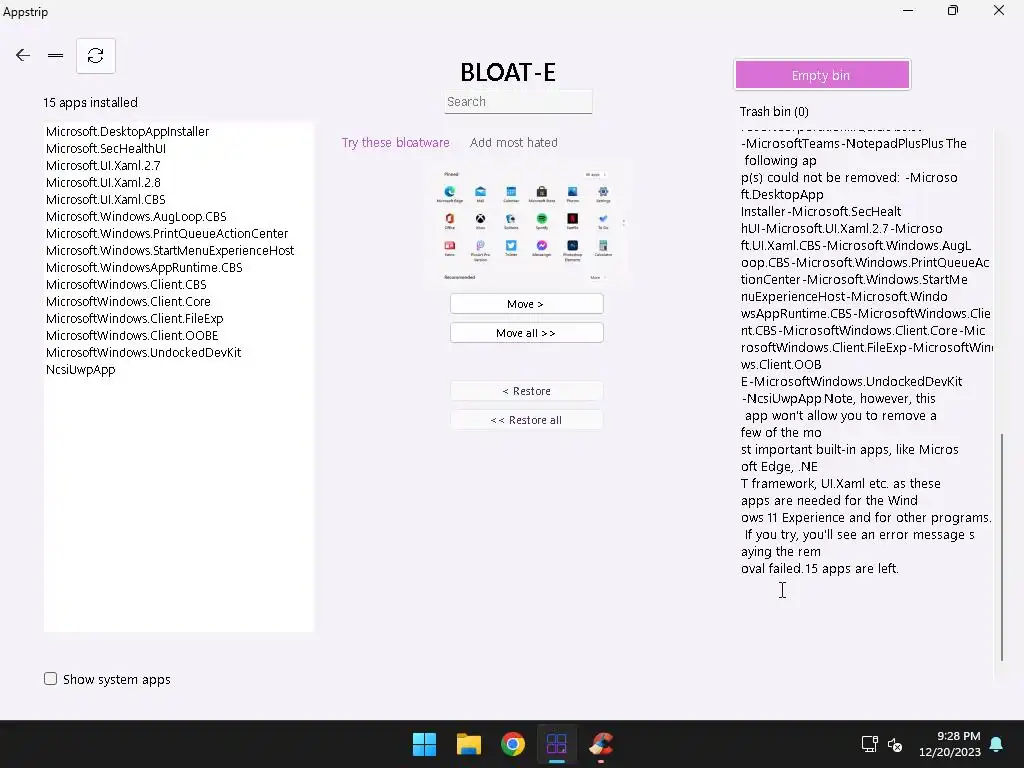Click the Move all >> button

(526, 332)
